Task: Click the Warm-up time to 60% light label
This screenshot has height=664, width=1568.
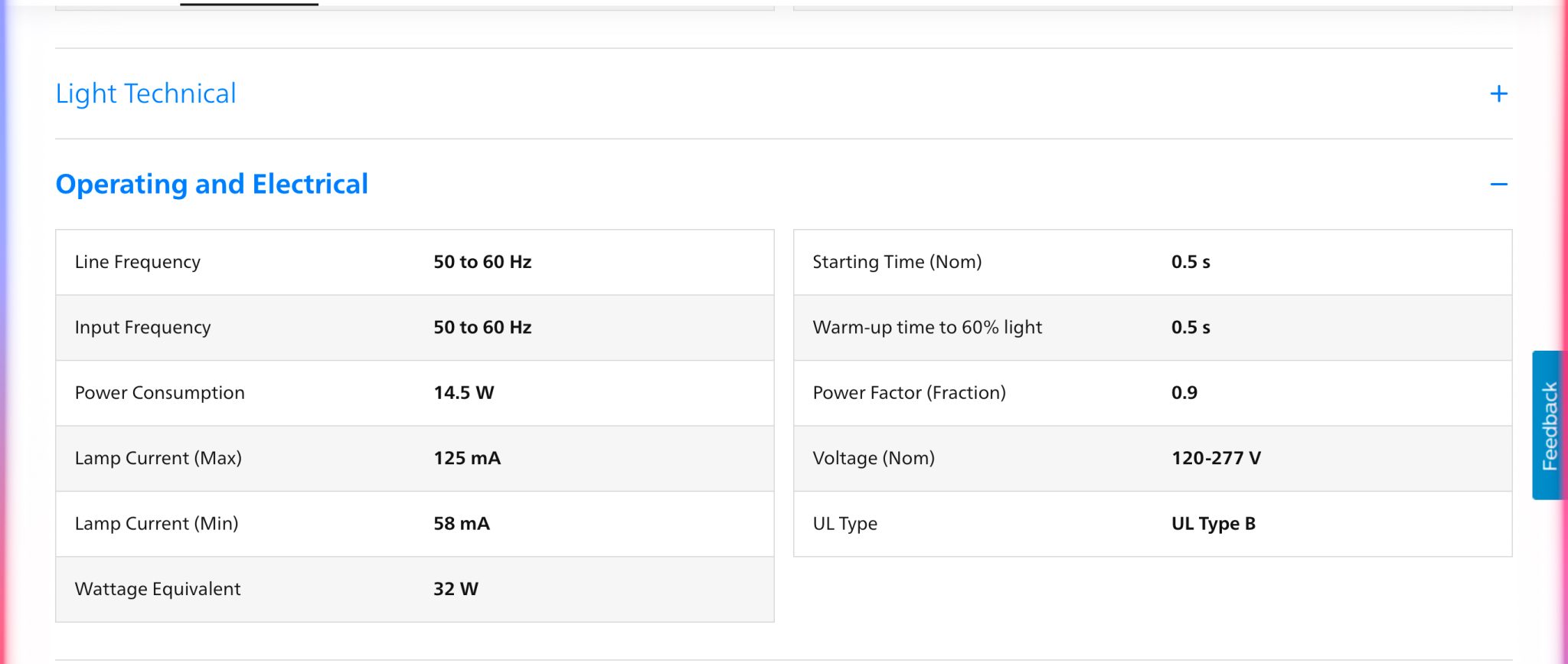Action: [x=926, y=328]
